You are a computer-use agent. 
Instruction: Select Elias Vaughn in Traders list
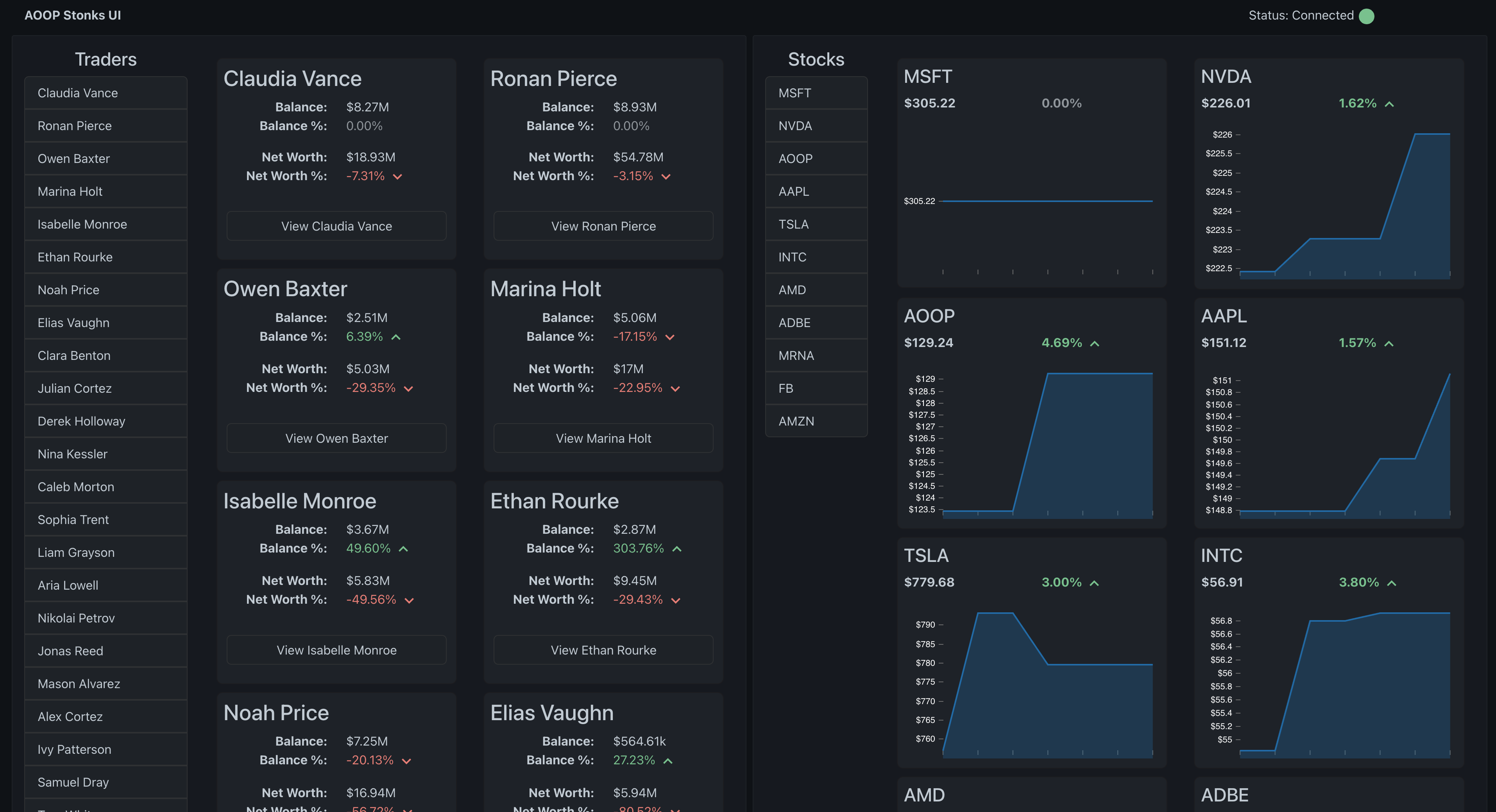[106, 323]
